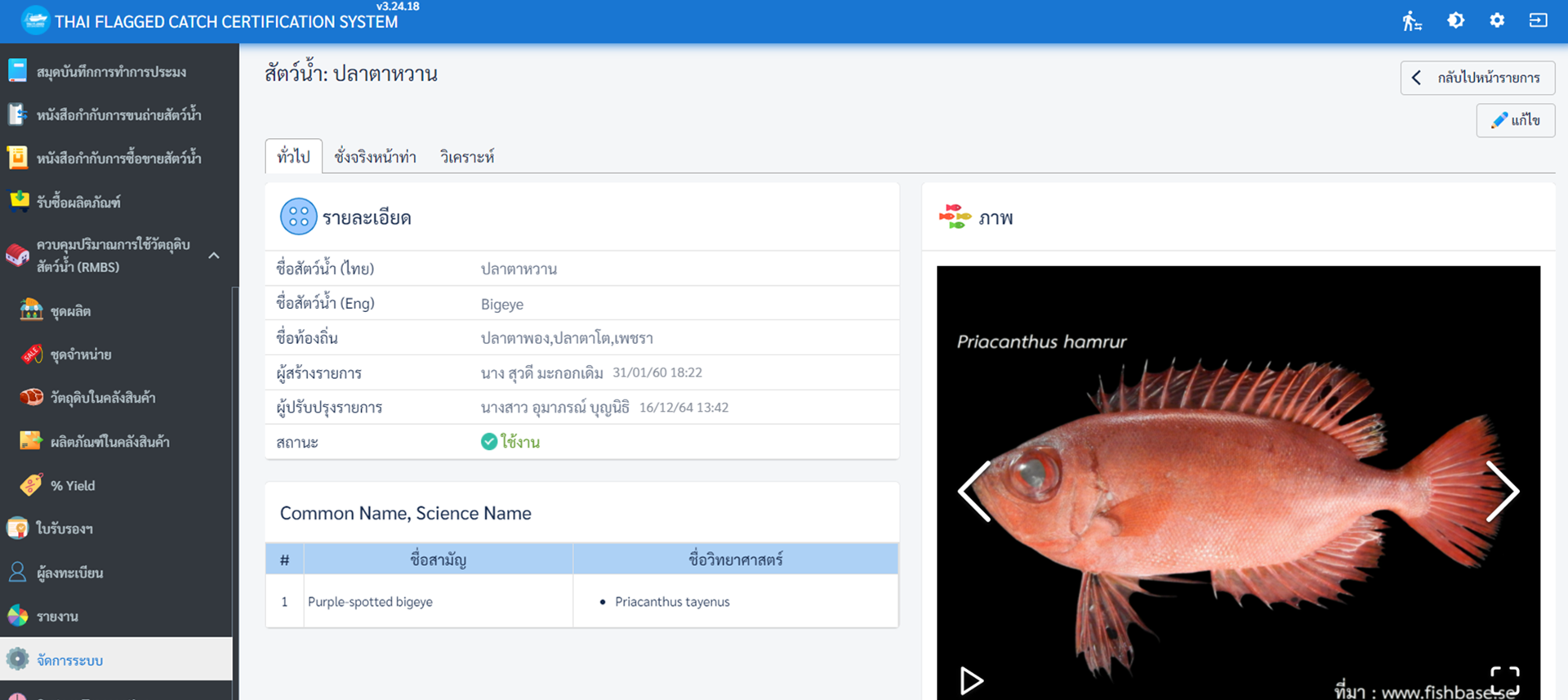This screenshot has height=700, width=1568.
Task: Click the creator name นาง สุวดี มะกอกเดิม
Action: (x=542, y=373)
